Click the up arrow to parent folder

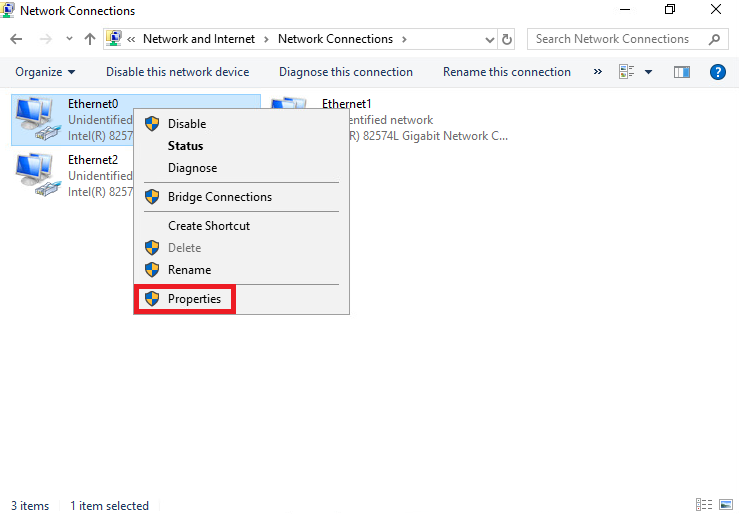(x=90, y=39)
